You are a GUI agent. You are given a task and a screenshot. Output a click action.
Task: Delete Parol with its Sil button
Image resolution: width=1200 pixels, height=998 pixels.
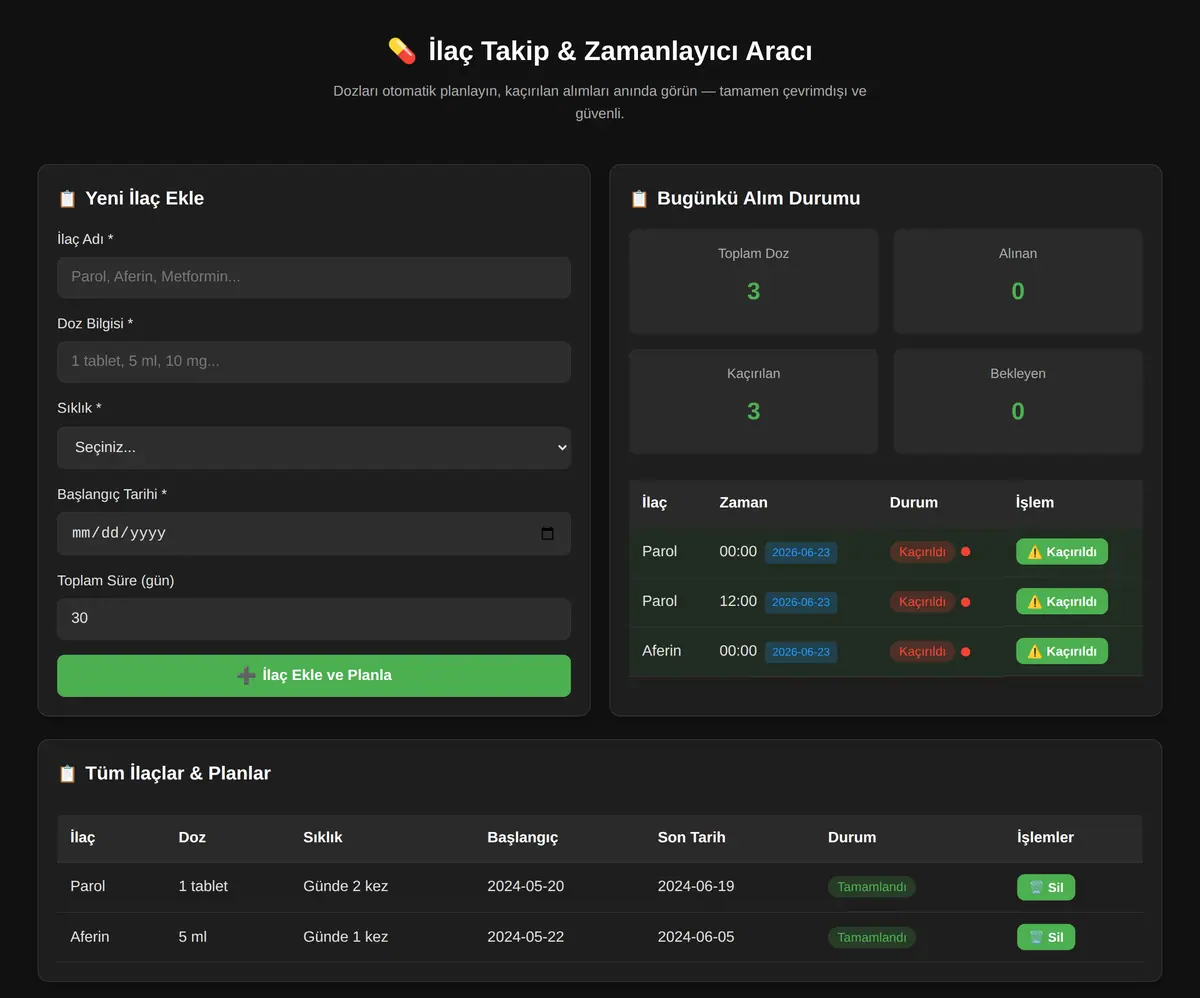coord(1046,887)
